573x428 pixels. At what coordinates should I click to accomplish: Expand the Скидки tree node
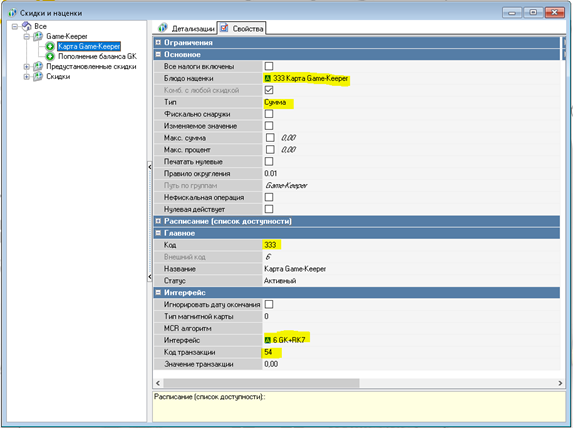(26, 76)
